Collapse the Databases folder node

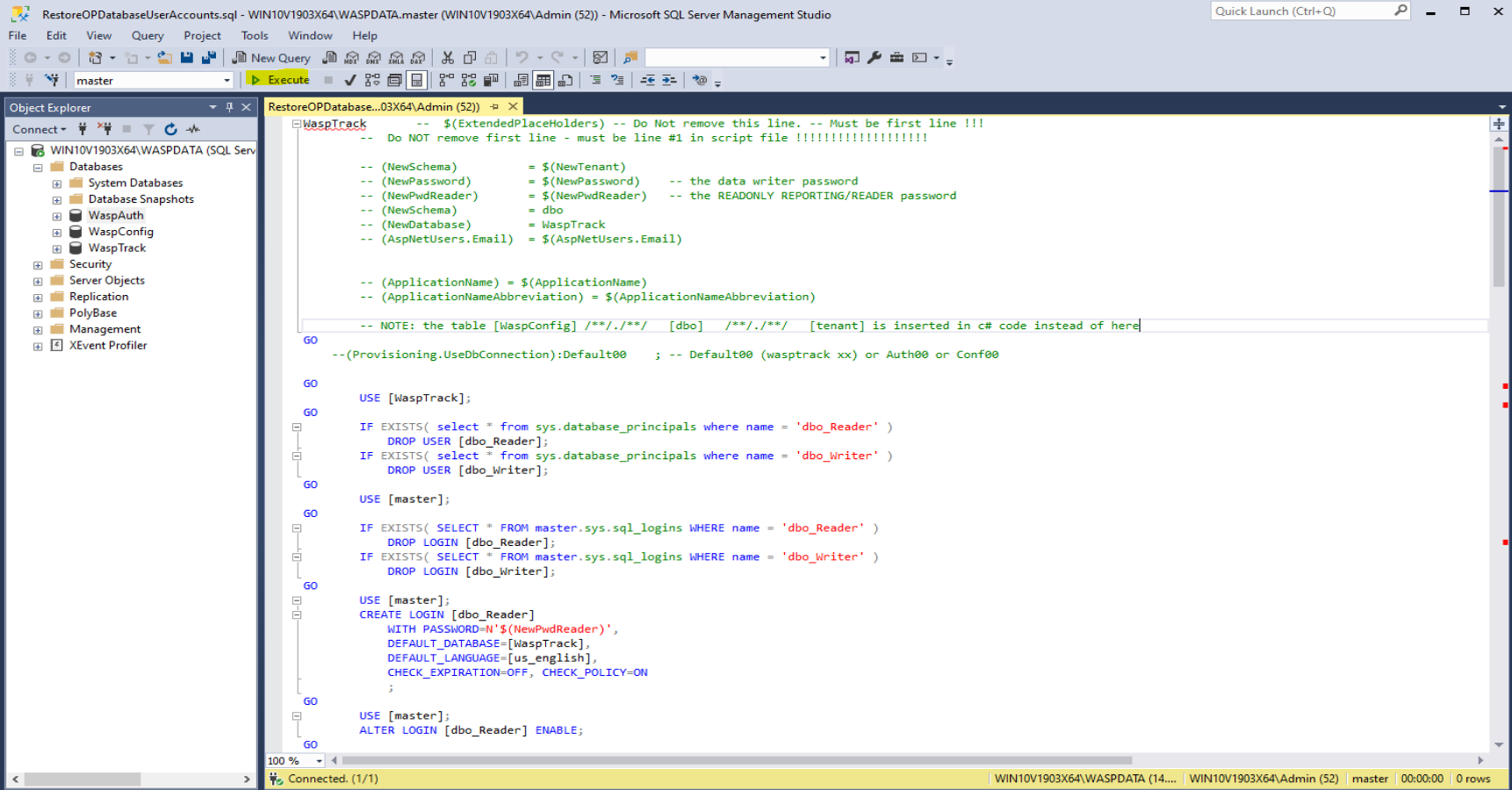[38, 168]
